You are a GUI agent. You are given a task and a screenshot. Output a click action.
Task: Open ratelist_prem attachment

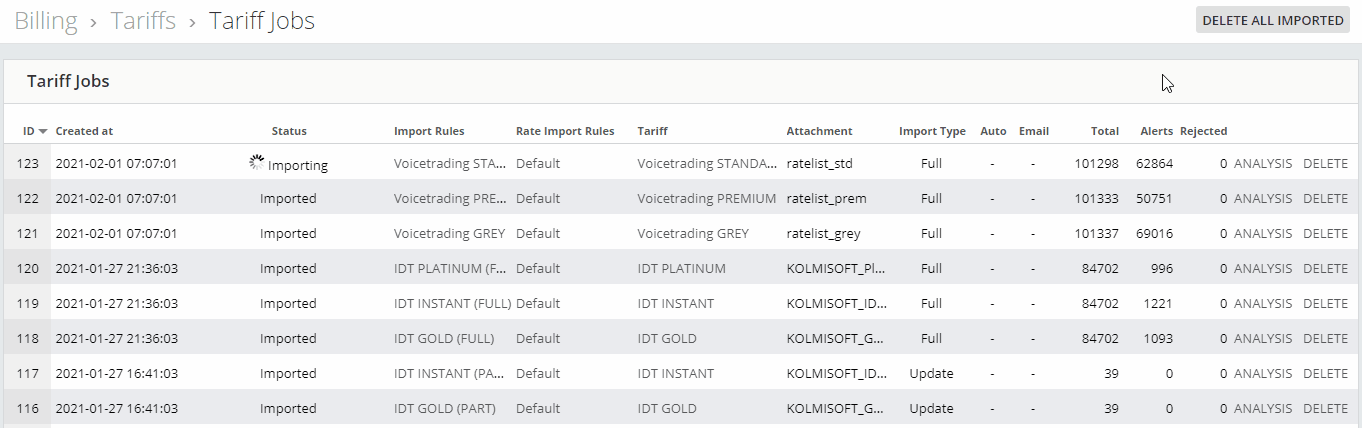click(826, 199)
